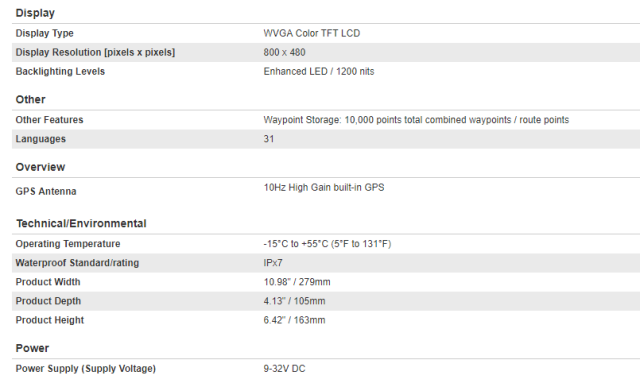640x387 pixels.
Task: Click the Technical/Environmental heading
Action: 81,223
